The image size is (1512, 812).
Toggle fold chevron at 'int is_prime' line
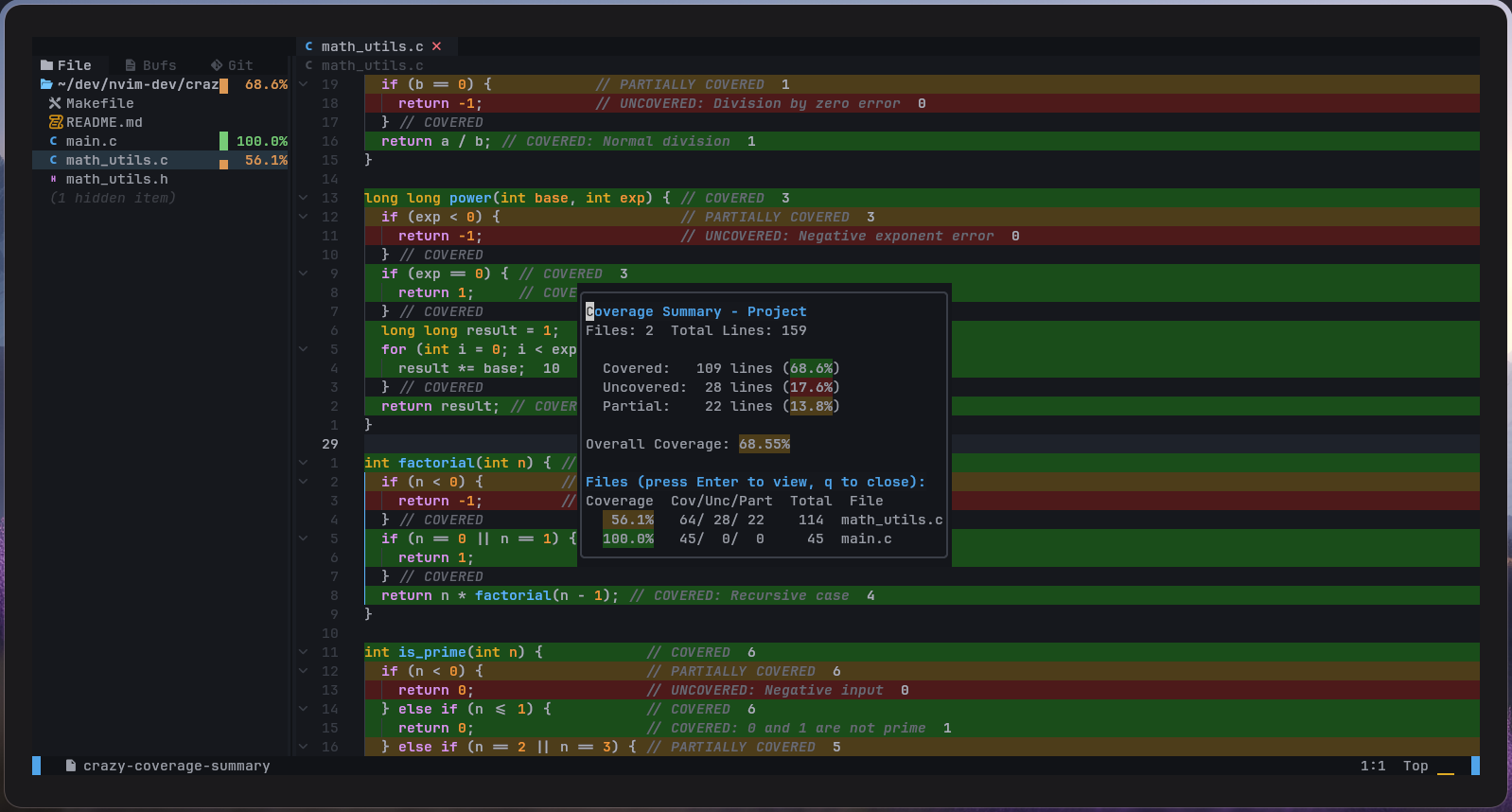click(x=303, y=652)
